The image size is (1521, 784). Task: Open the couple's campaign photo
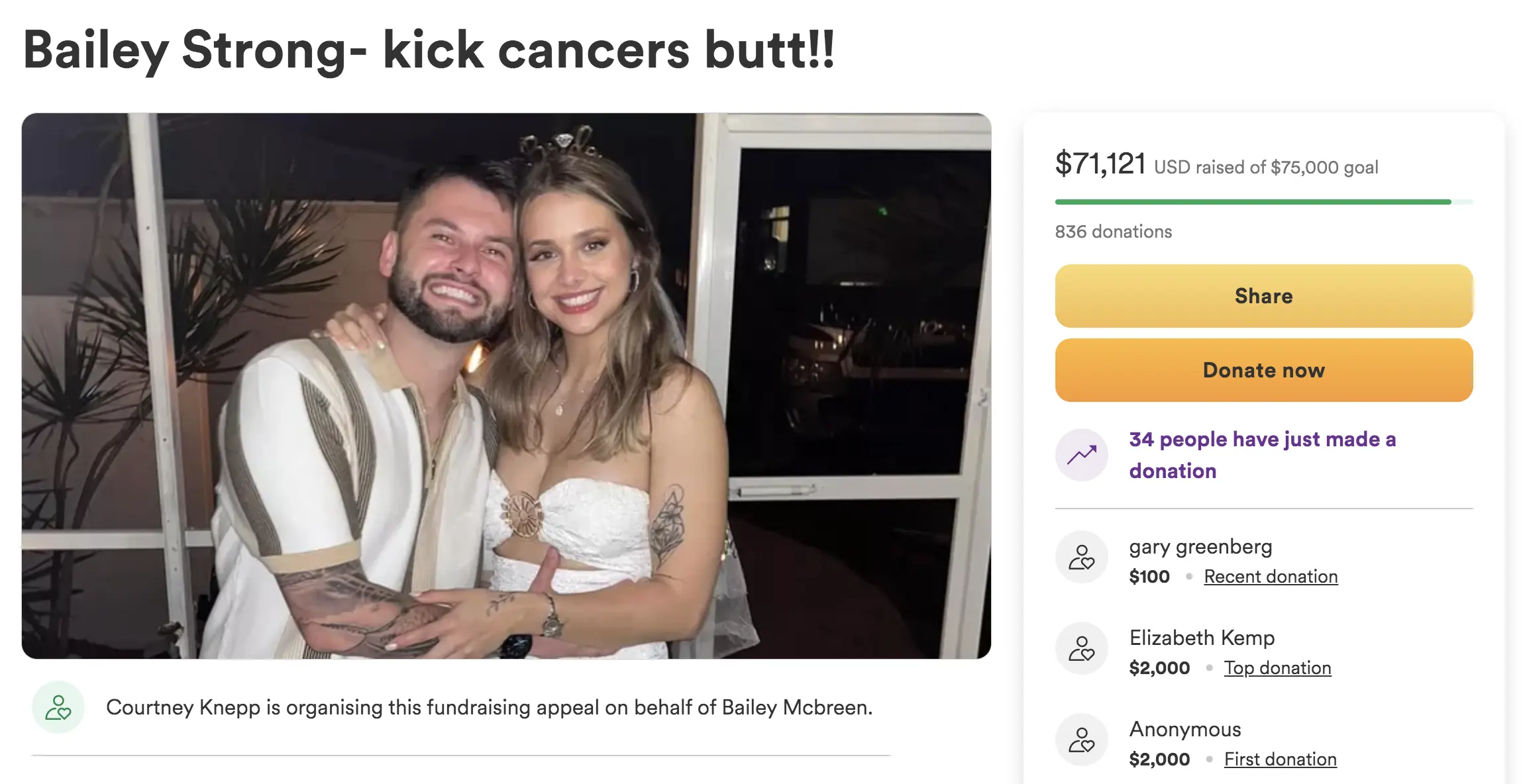click(x=506, y=385)
